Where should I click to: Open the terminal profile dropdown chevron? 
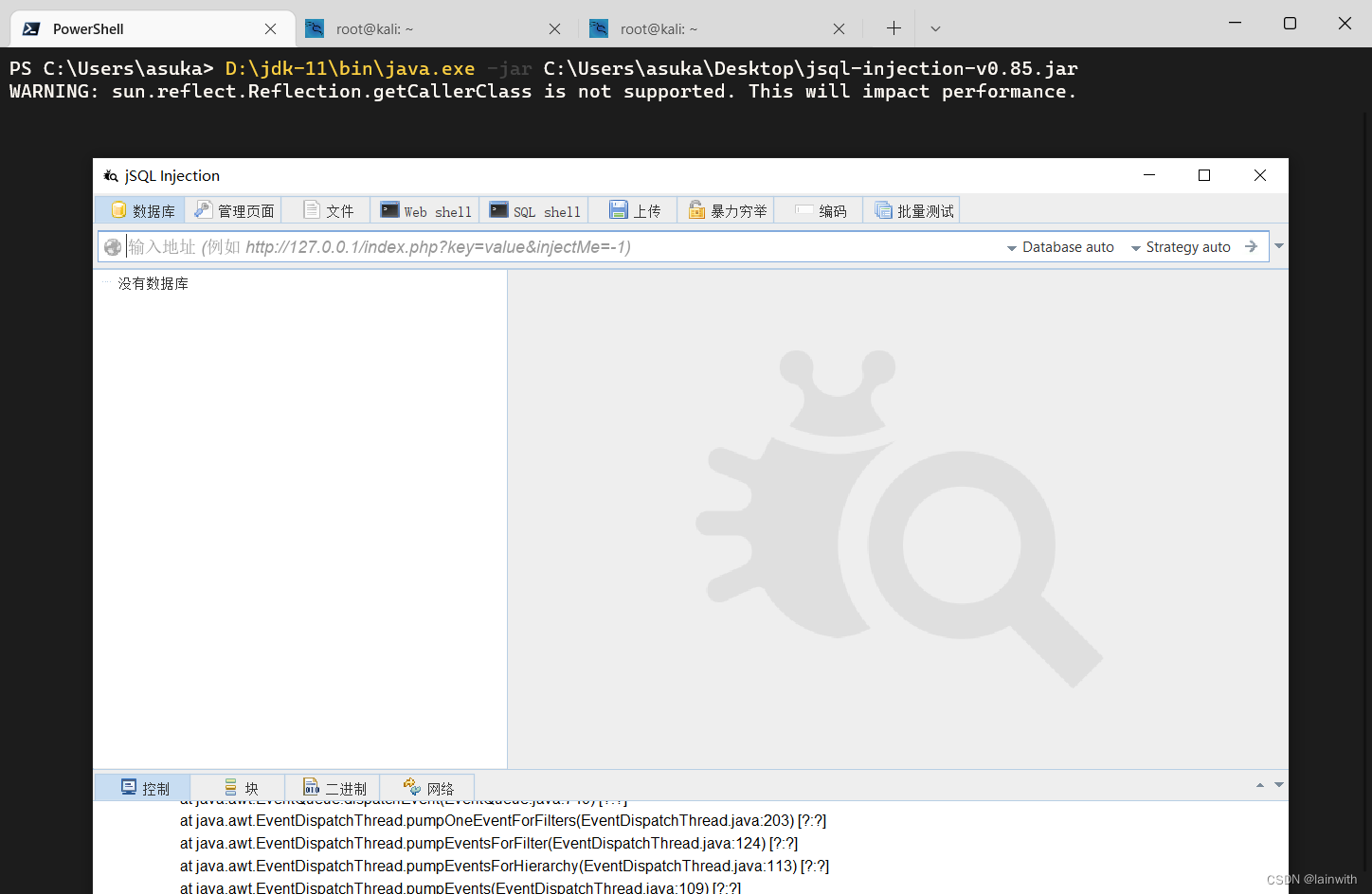(x=935, y=28)
